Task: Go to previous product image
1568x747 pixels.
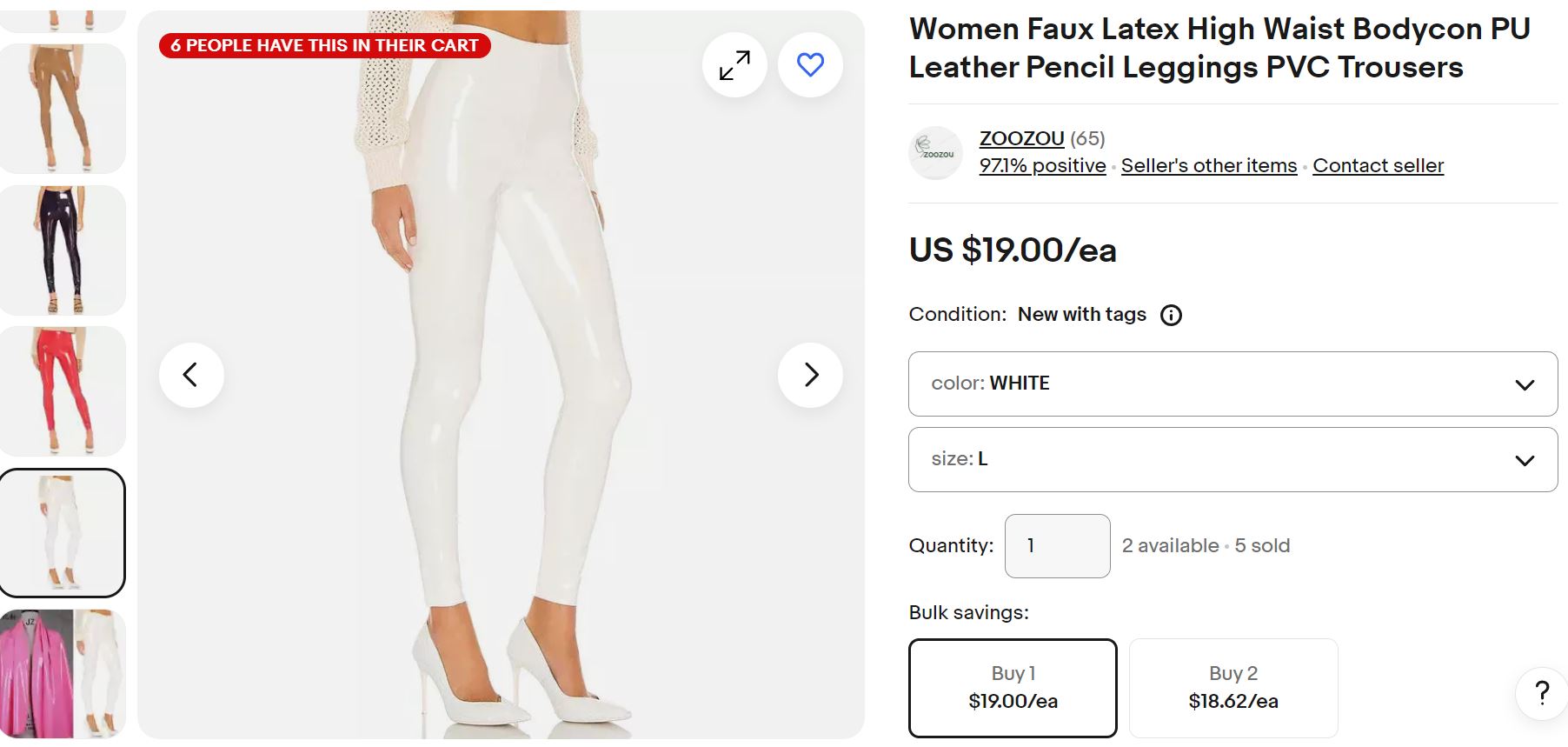Action: pos(191,375)
